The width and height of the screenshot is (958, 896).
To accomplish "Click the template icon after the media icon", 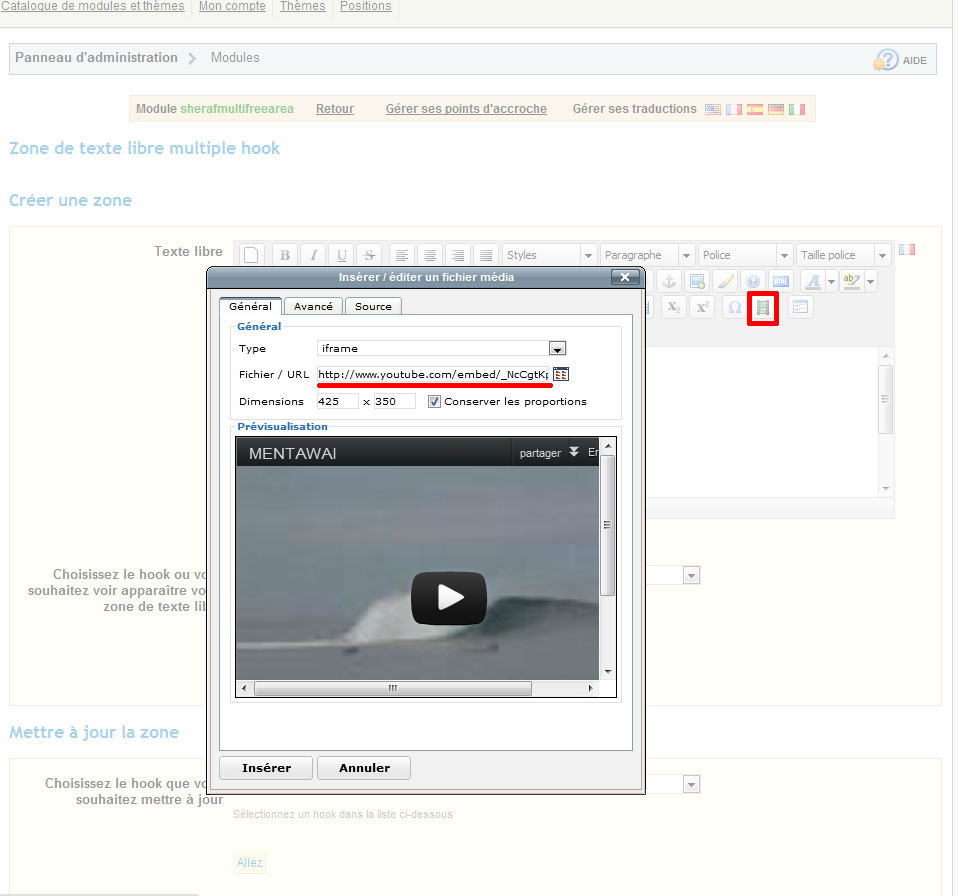I will point(800,307).
